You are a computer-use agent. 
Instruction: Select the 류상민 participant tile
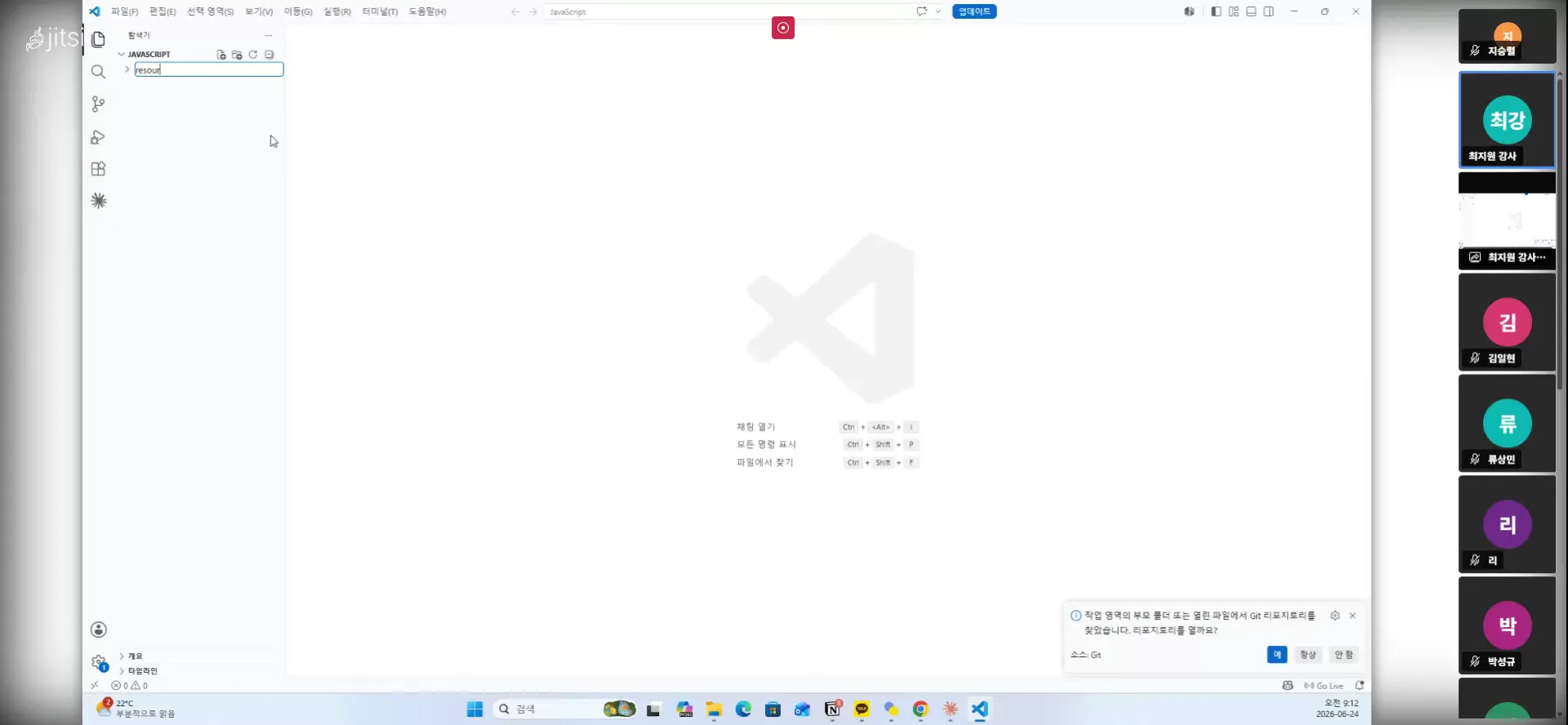pyautogui.click(x=1507, y=424)
